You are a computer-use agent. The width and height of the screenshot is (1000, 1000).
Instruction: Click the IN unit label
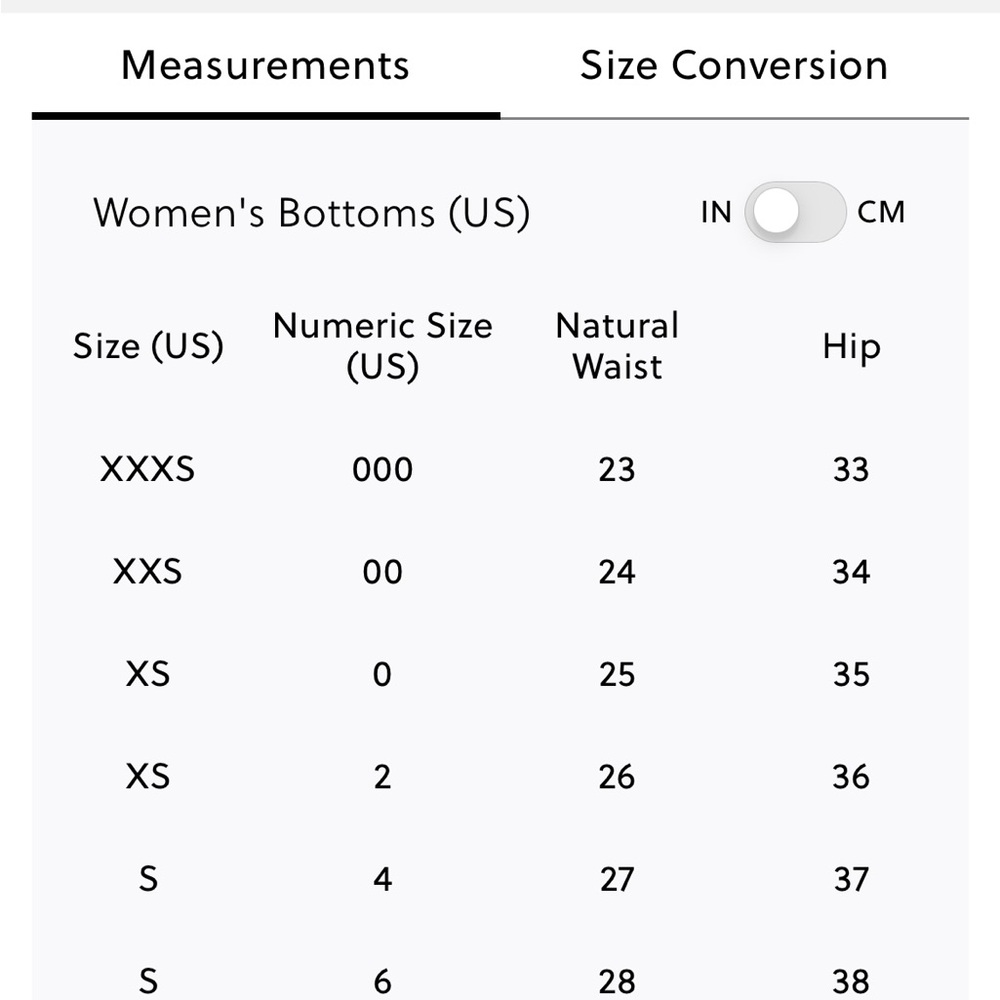pos(716,212)
